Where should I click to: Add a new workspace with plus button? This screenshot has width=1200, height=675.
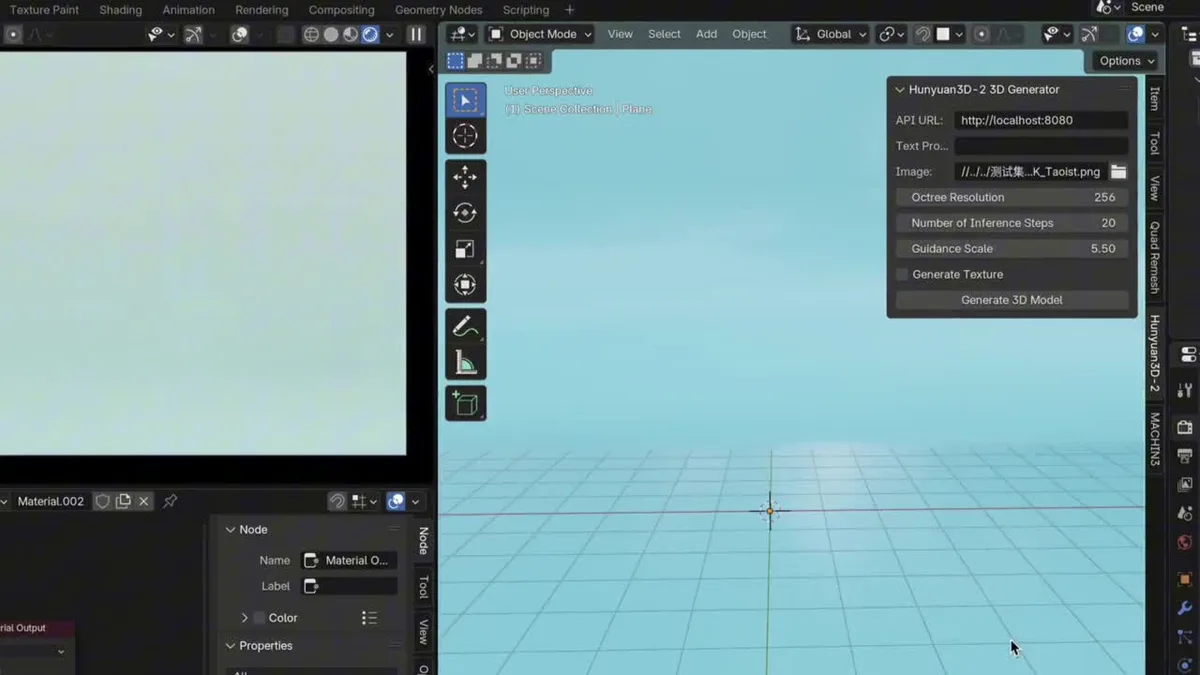[570, 10]
